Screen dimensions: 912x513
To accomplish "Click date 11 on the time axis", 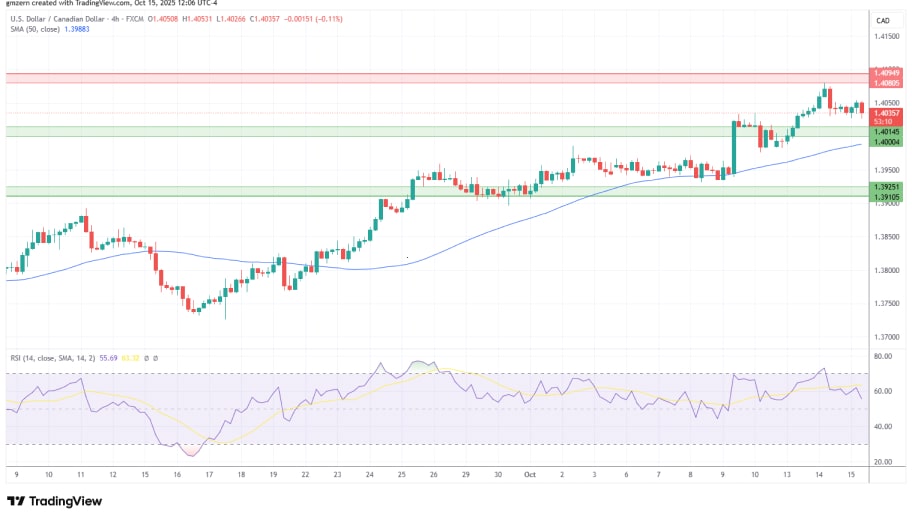I will pos(81,475).
